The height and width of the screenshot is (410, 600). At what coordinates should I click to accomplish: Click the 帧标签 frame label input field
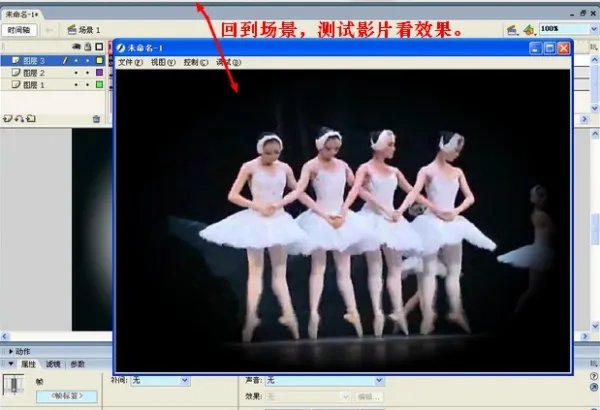tap(67, 396)
